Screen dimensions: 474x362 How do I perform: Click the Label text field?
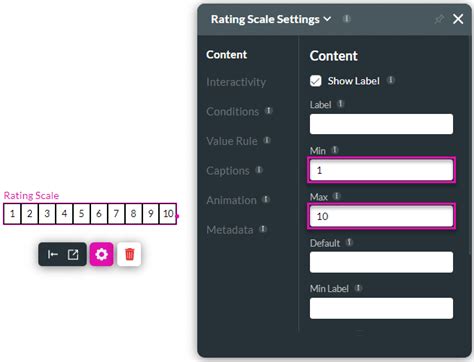coord(381,124)
